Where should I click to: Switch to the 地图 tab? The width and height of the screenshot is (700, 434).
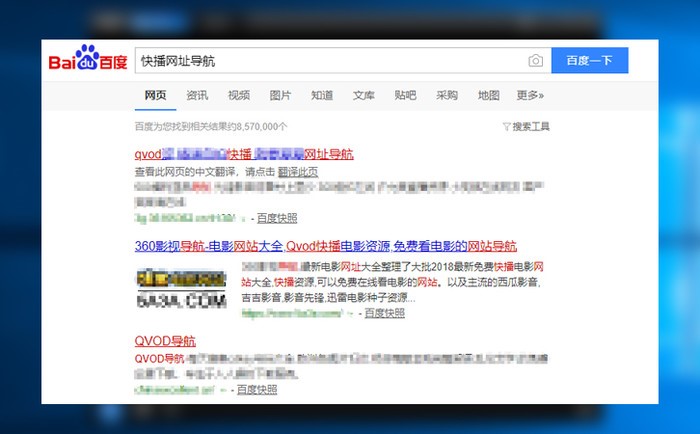tap(489, 95)
